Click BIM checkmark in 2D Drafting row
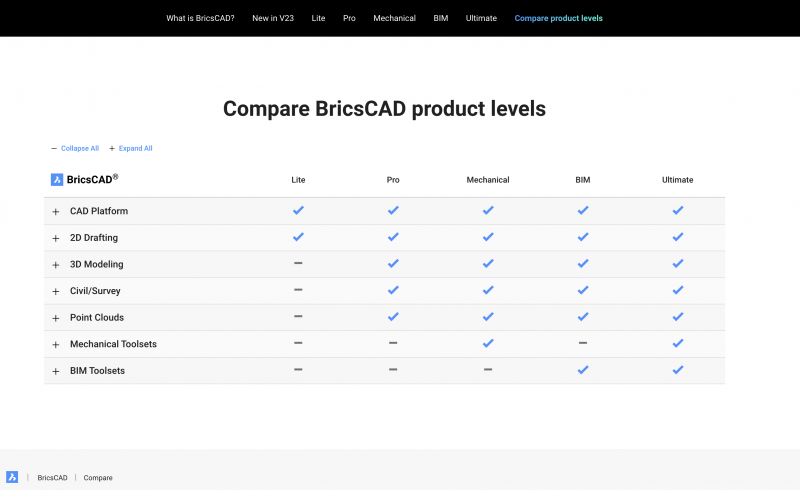 pos(583,237)
